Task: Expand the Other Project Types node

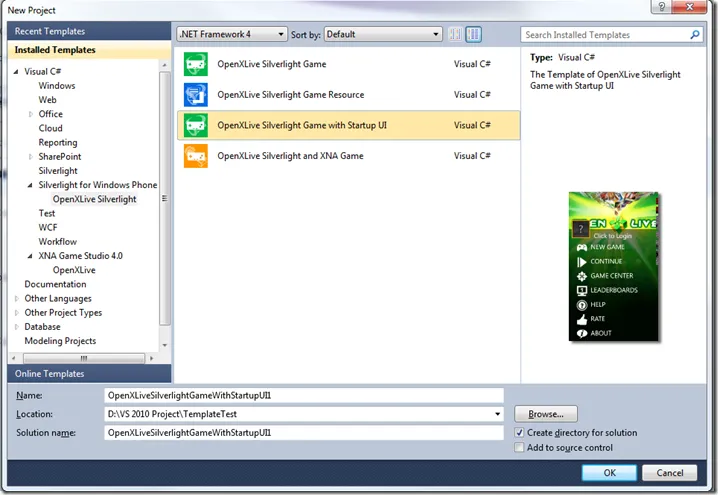Action: [x=16, y=313]
